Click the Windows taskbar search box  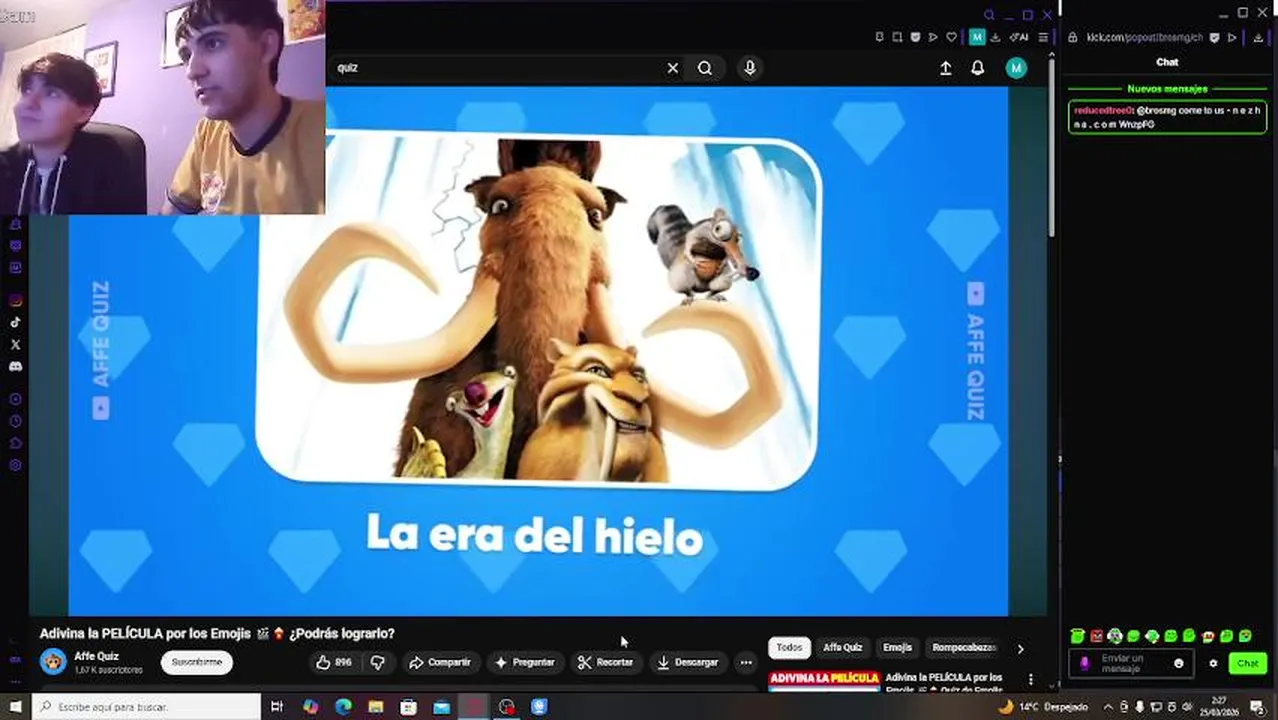point(147,707)
